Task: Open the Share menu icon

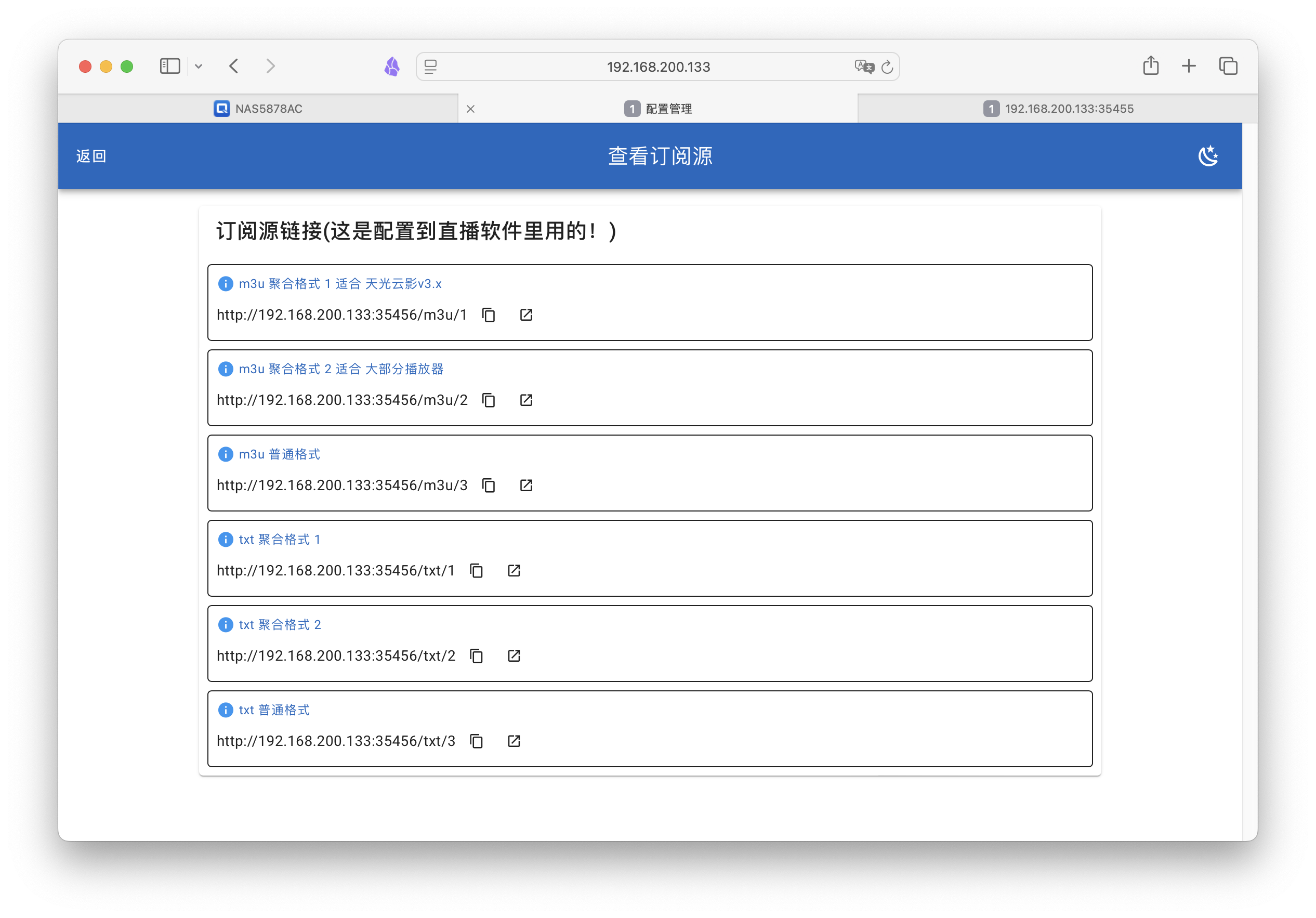Action: 1151,66
